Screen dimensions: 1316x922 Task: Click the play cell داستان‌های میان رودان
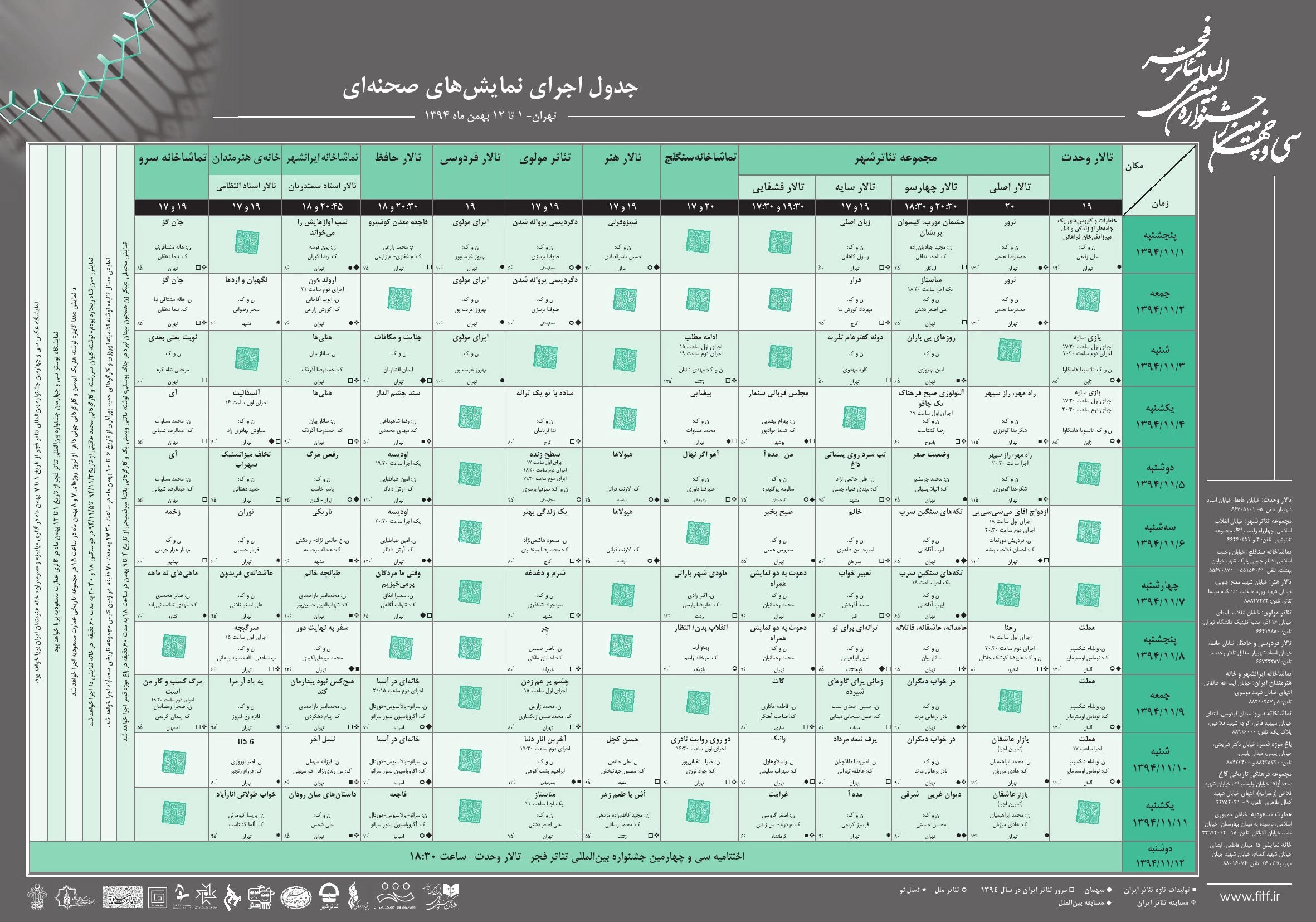click(321, 815)
